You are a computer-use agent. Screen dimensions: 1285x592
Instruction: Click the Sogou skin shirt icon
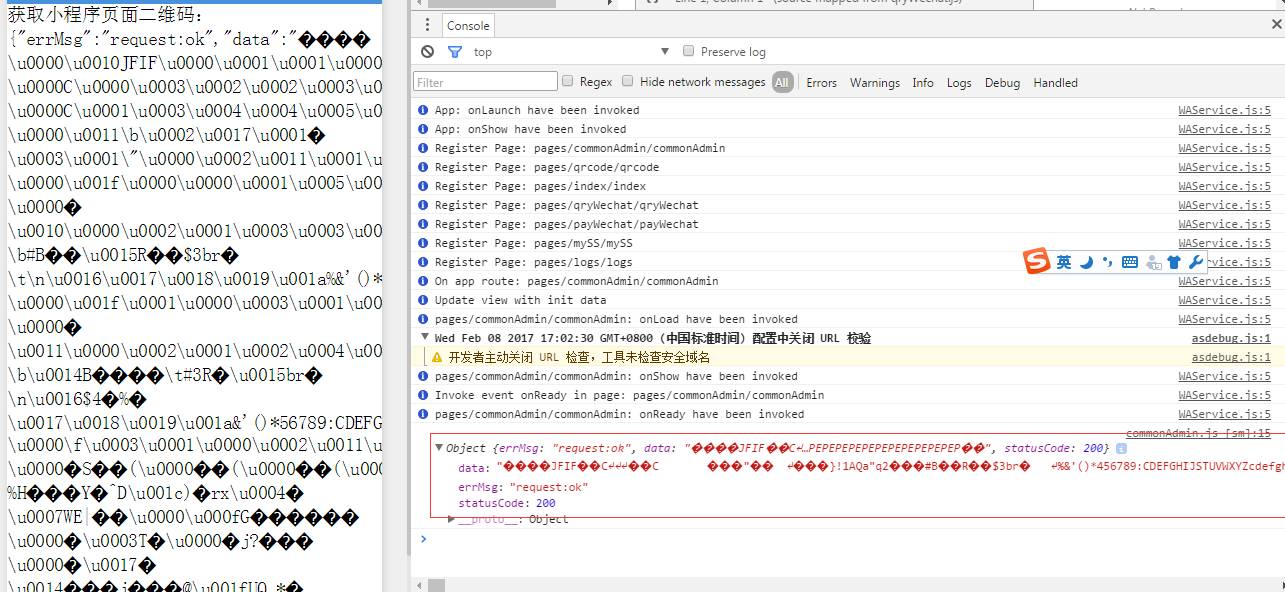(1174, 262)
